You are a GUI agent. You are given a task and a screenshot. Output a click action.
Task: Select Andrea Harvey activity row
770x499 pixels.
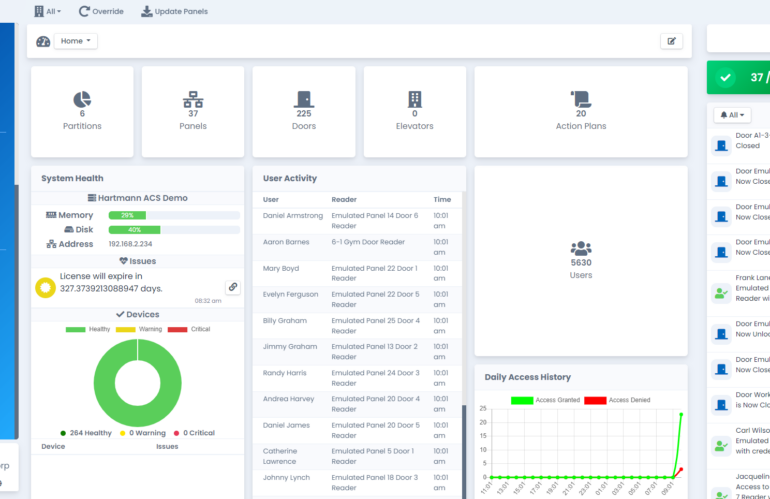pos(357,404)
